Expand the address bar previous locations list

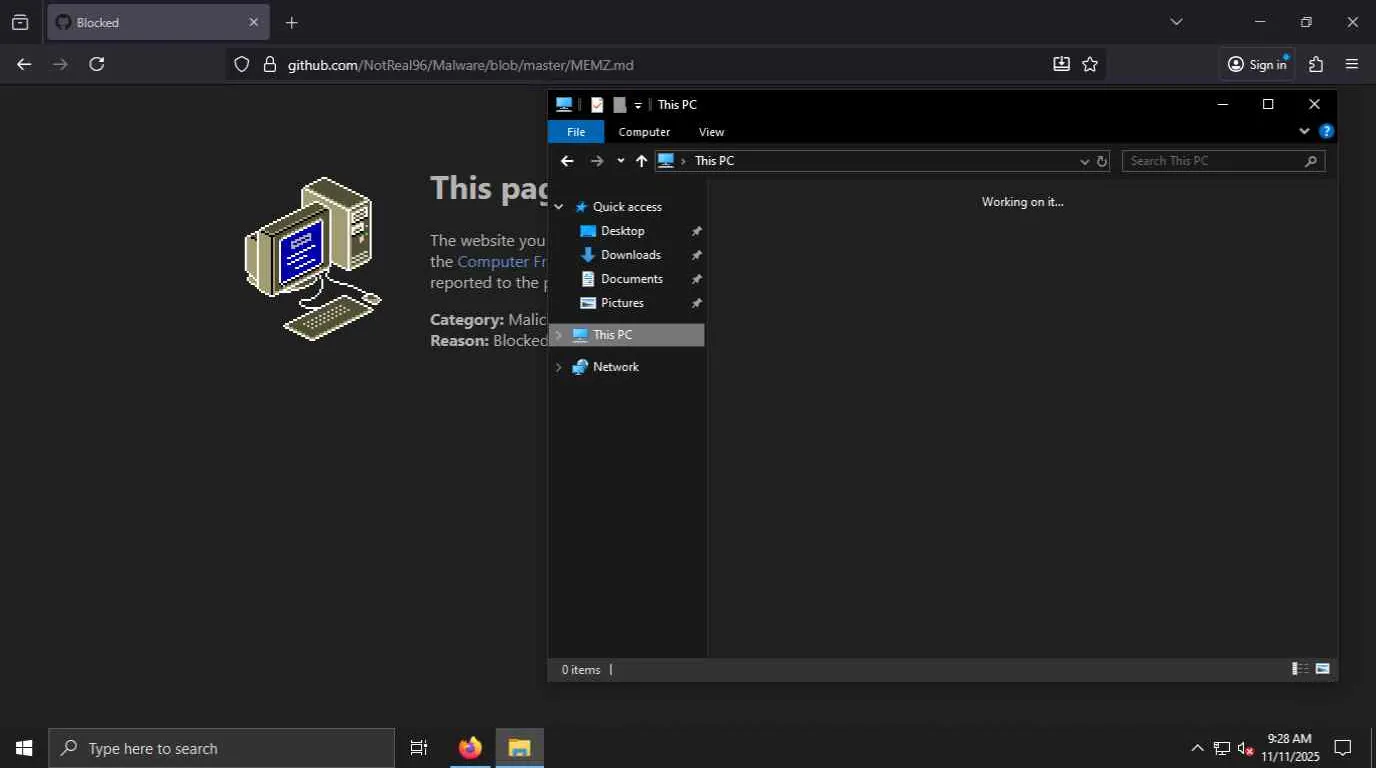coord(1084,161)
